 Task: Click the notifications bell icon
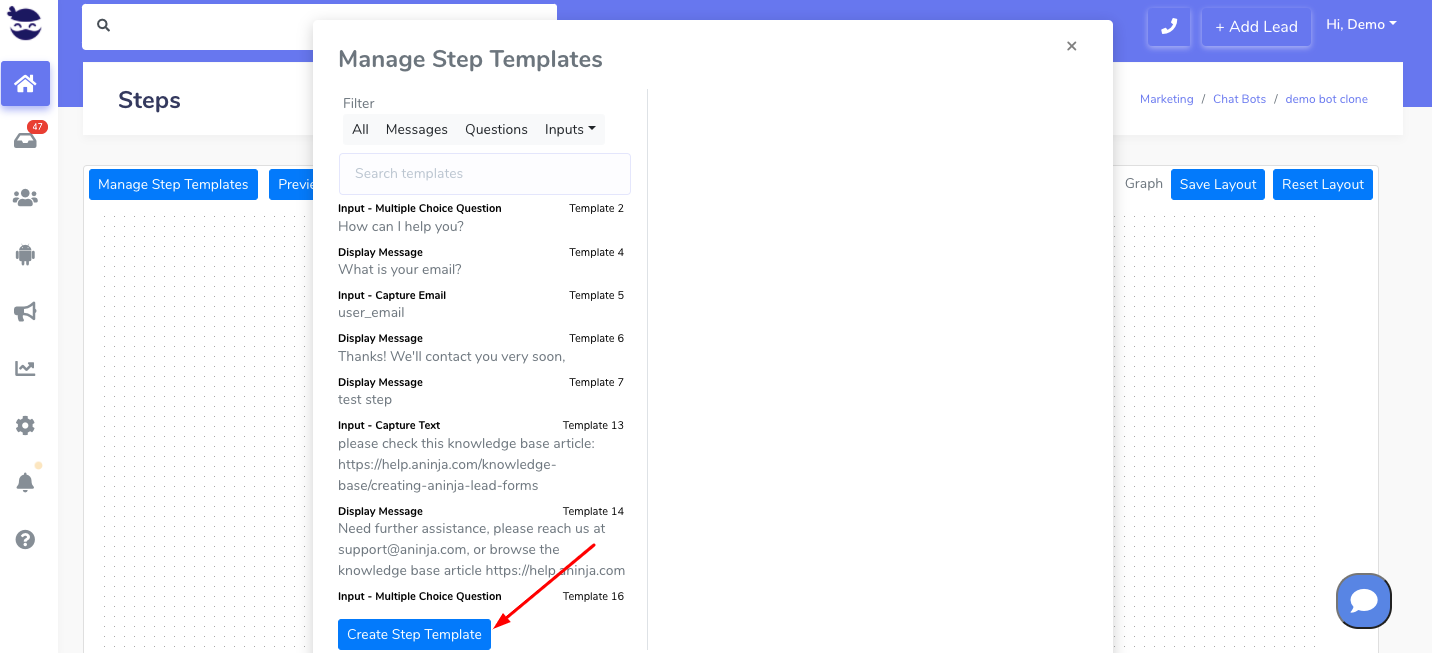click(x=26, y=483)
